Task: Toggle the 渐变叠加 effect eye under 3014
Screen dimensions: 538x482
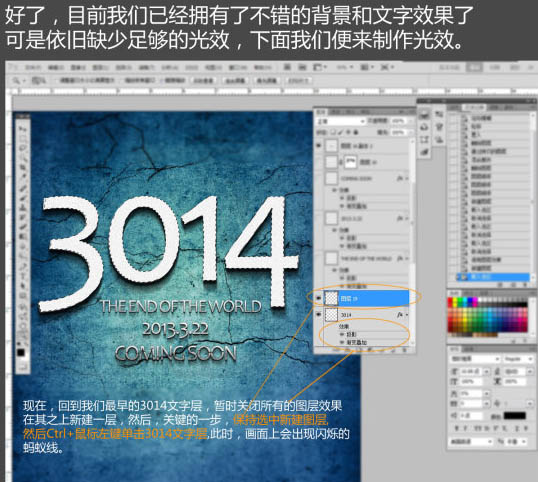Action: 342,342
